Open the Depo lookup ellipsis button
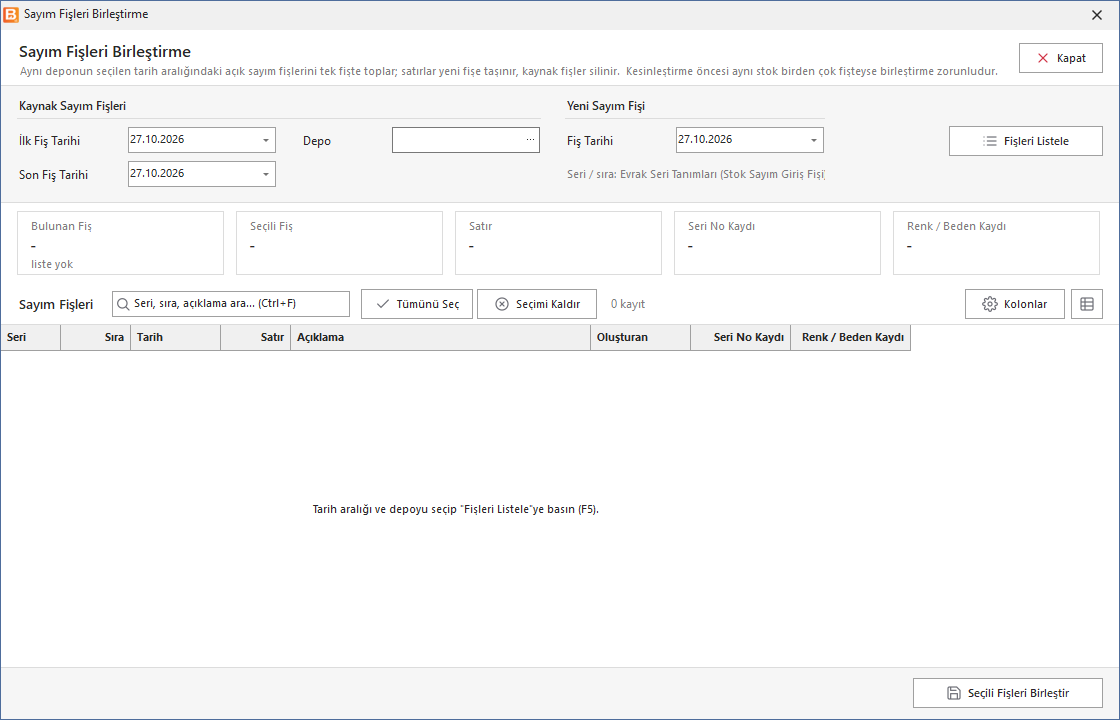Viewport: 1120px width, 720px height. tap(530, 140)
